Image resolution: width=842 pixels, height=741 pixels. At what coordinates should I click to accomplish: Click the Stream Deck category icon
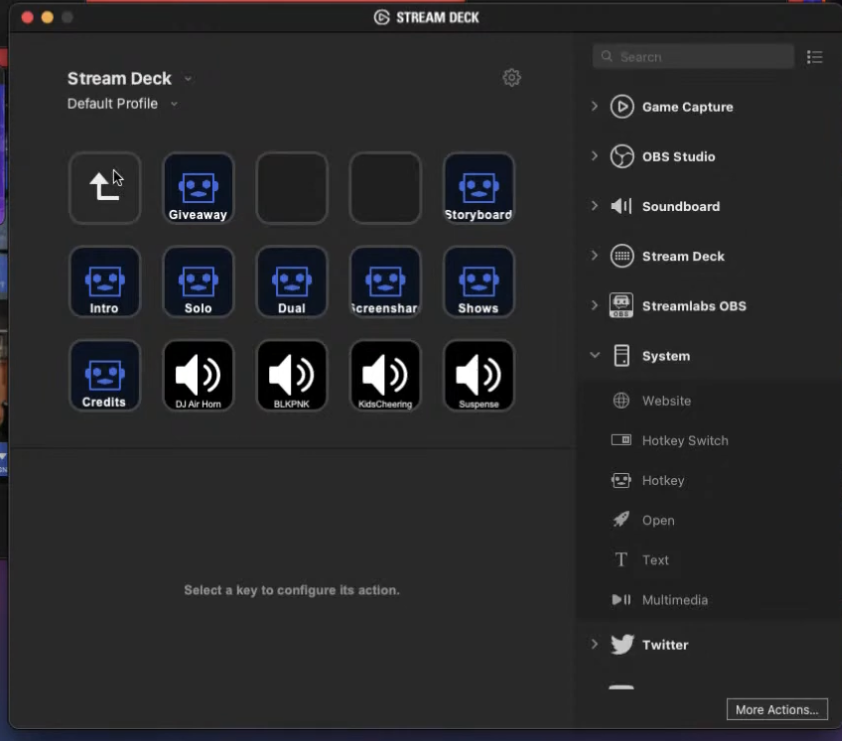[x=622, y=256]
